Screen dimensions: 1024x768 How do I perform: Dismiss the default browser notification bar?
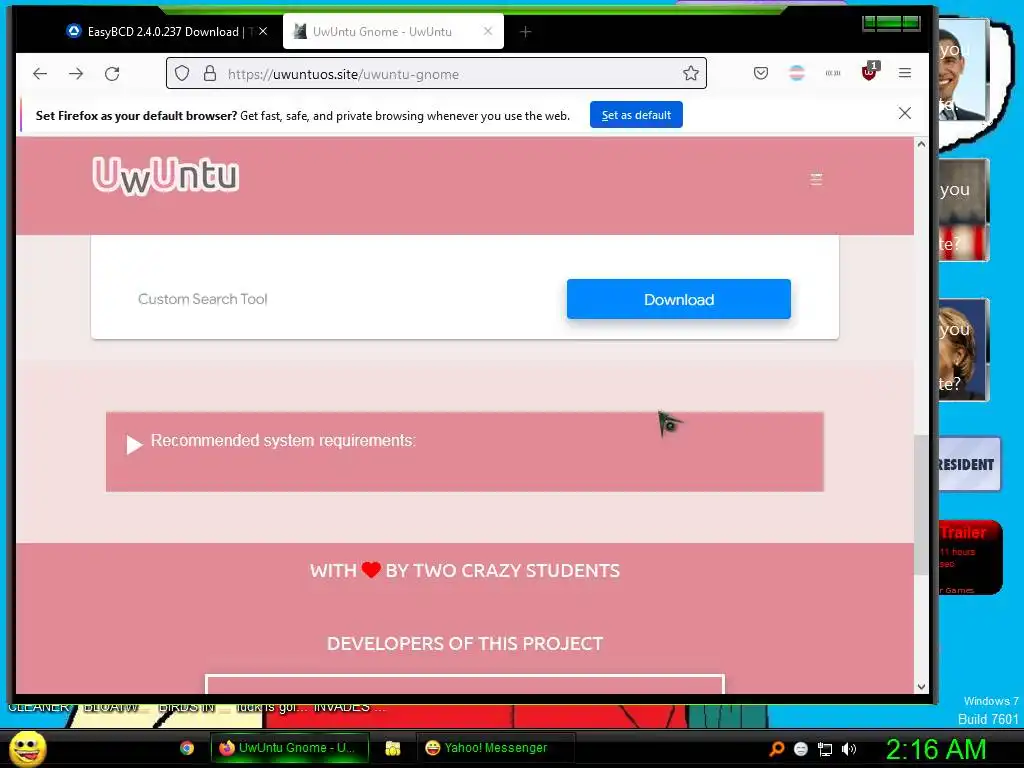904,114
